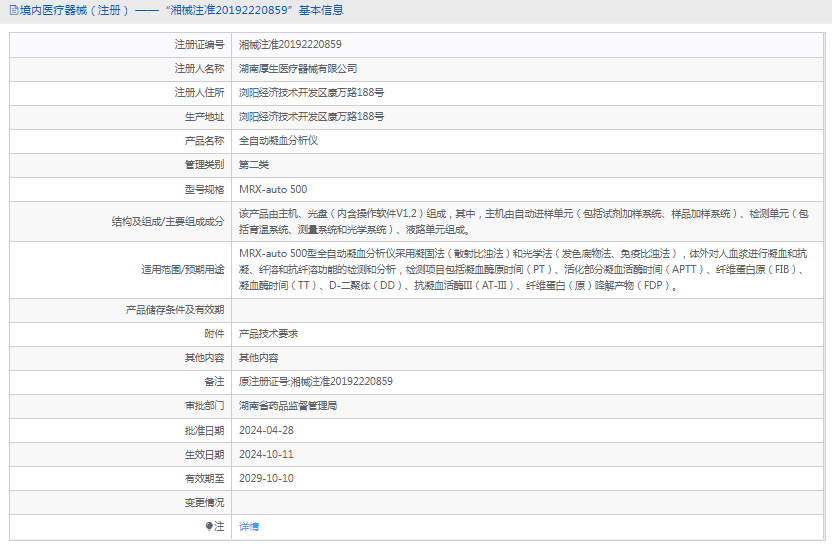Click approval date 2024-04-28
The height and width of the screenshot is (548, 832).
click(x=266, y=430)
